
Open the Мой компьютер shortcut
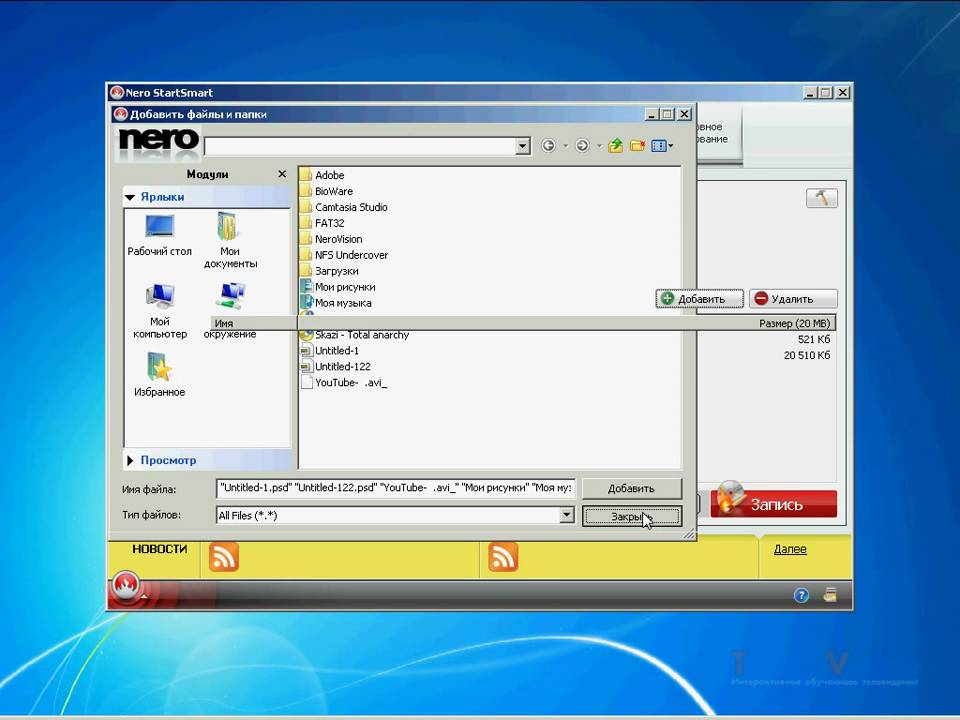(160, 311)
